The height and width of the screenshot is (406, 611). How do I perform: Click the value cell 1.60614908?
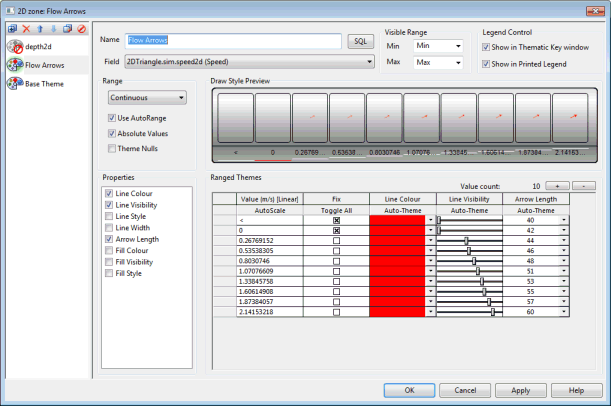coord(270,291)
